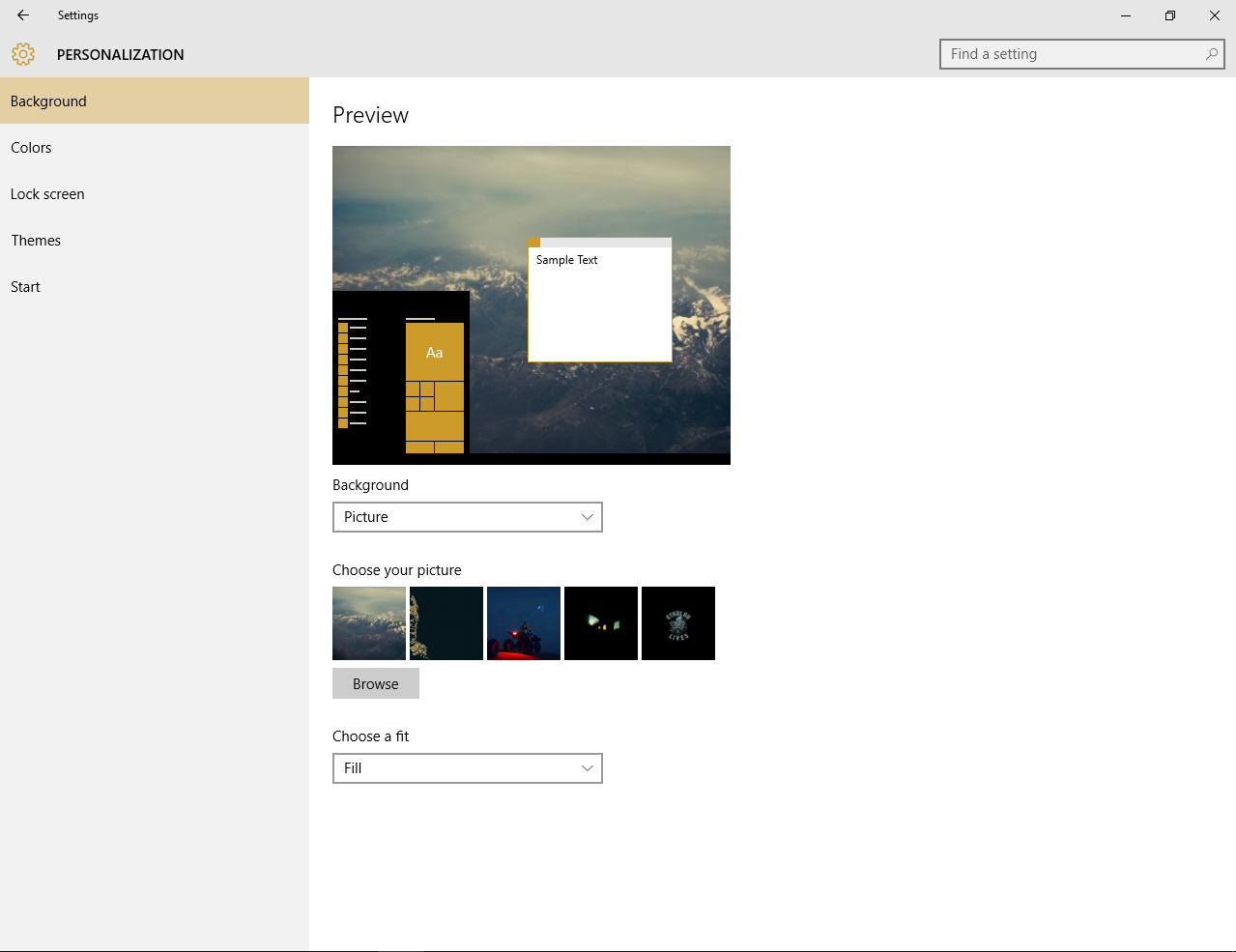The image size is (1236, 952).
Task: Pick the dark skeleton figure picture thumbnail
Action: click(446, 623)
